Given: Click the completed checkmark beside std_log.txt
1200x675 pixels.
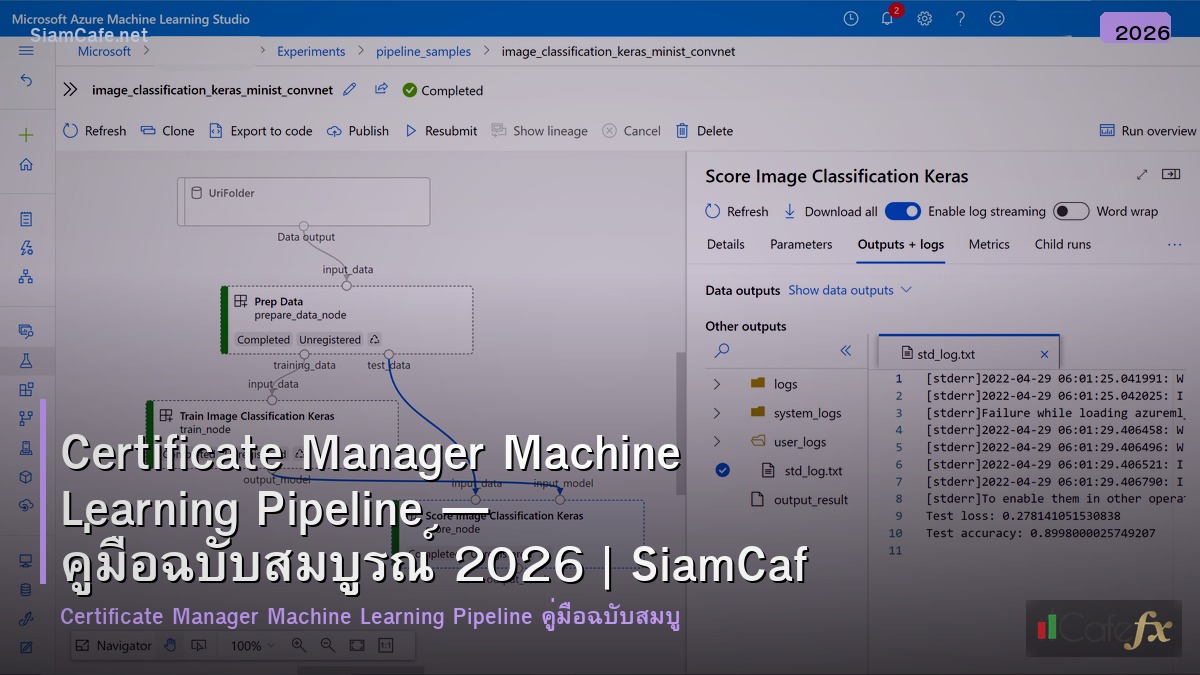Looking at the screenshot, I should [x=722, y=469].
